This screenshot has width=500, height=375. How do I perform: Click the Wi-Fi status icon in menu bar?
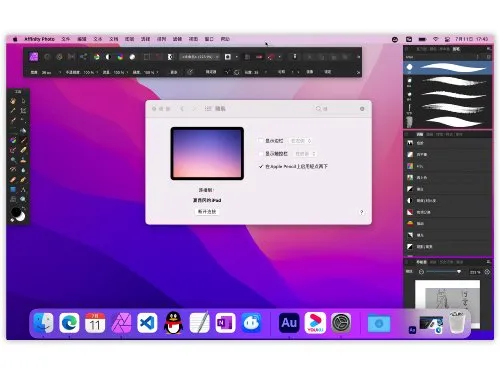(435, 39)
